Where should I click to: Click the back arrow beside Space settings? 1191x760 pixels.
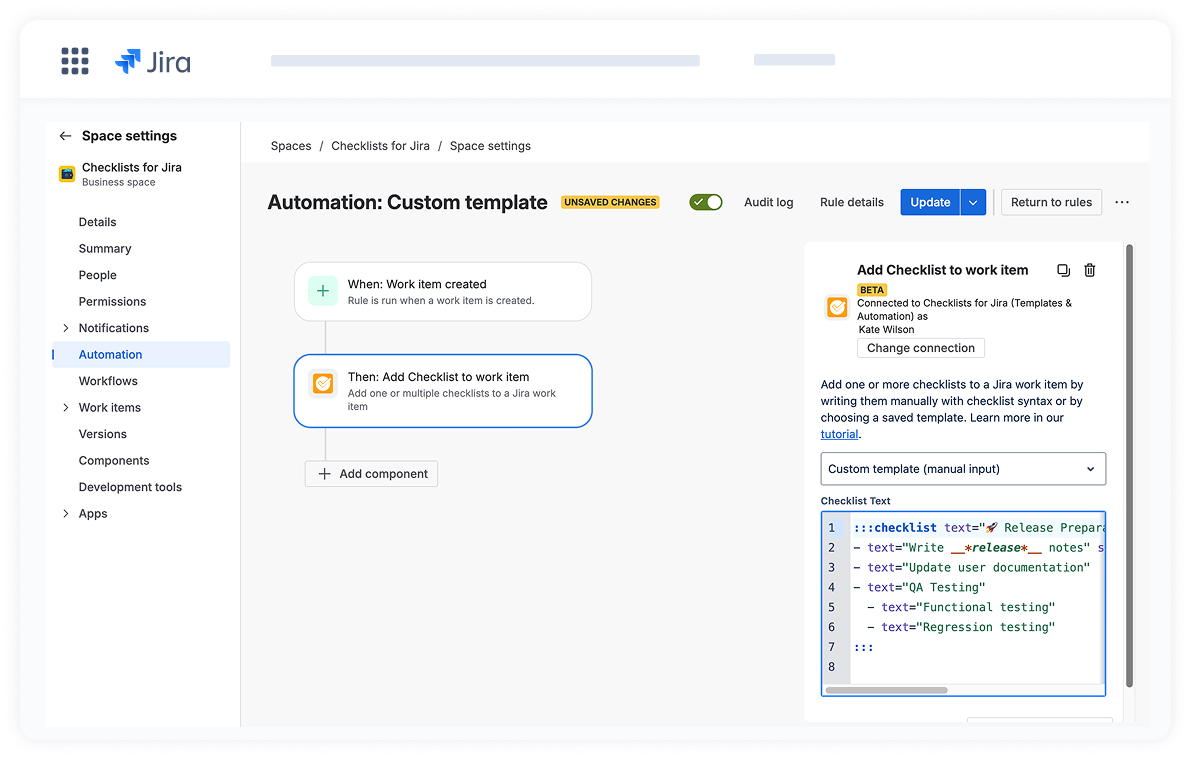coord(65,136)
